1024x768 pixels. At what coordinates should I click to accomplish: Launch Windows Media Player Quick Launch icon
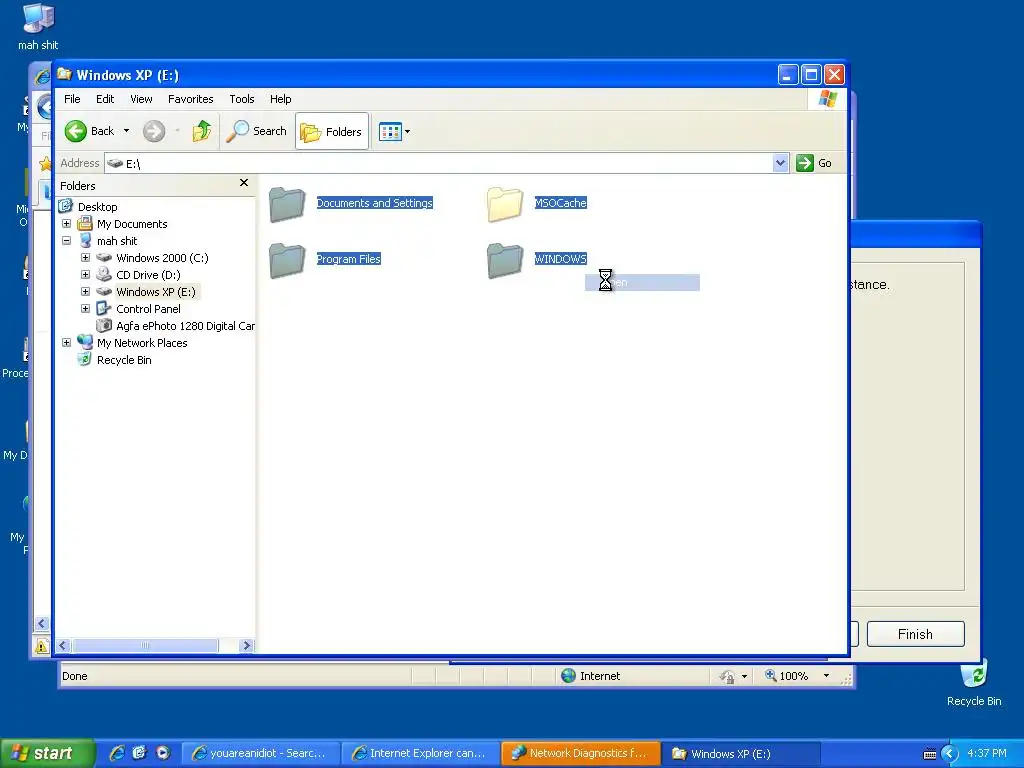click(x=162, y=753)
